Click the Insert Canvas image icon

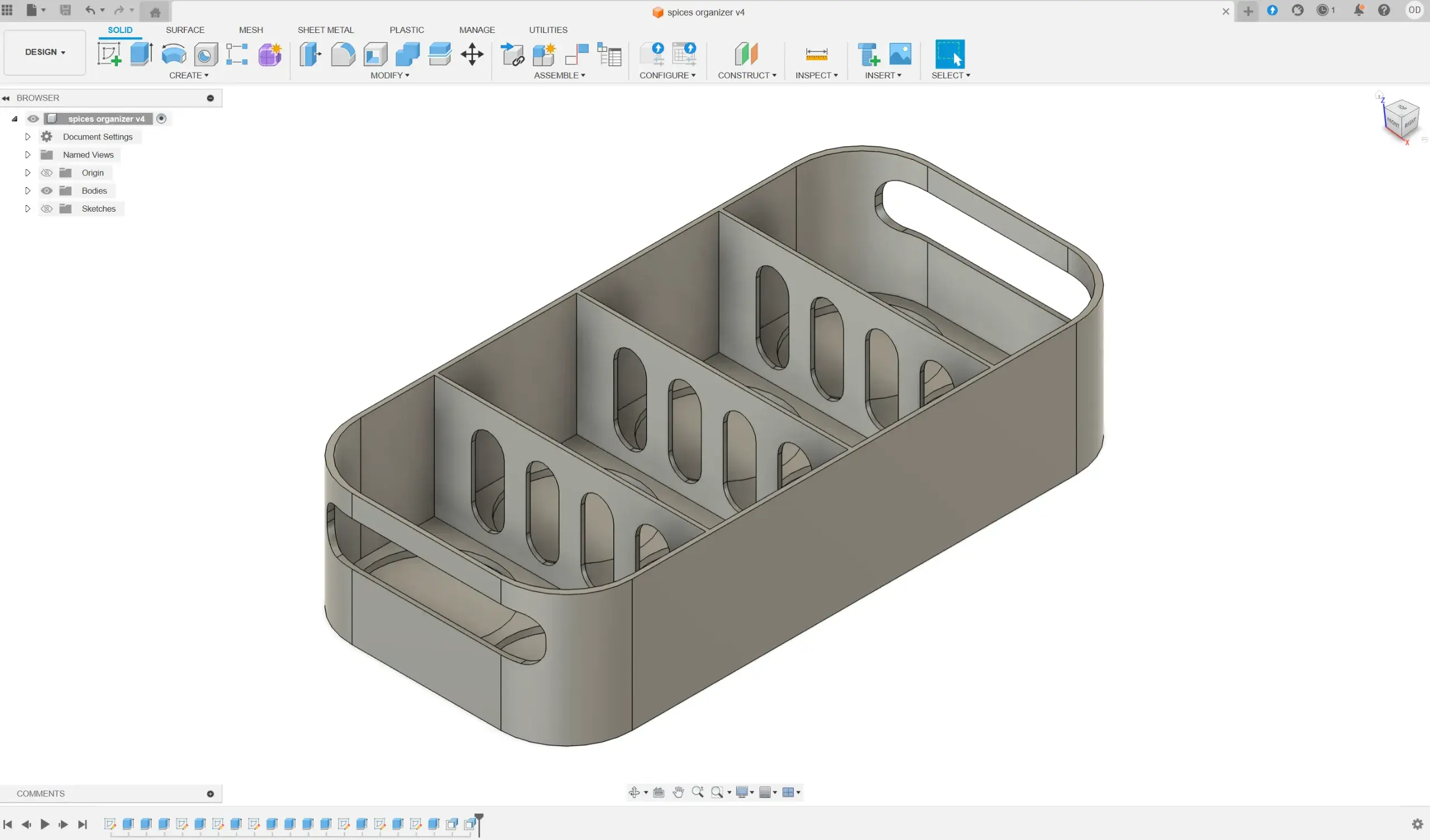click(x=900, y=55)
